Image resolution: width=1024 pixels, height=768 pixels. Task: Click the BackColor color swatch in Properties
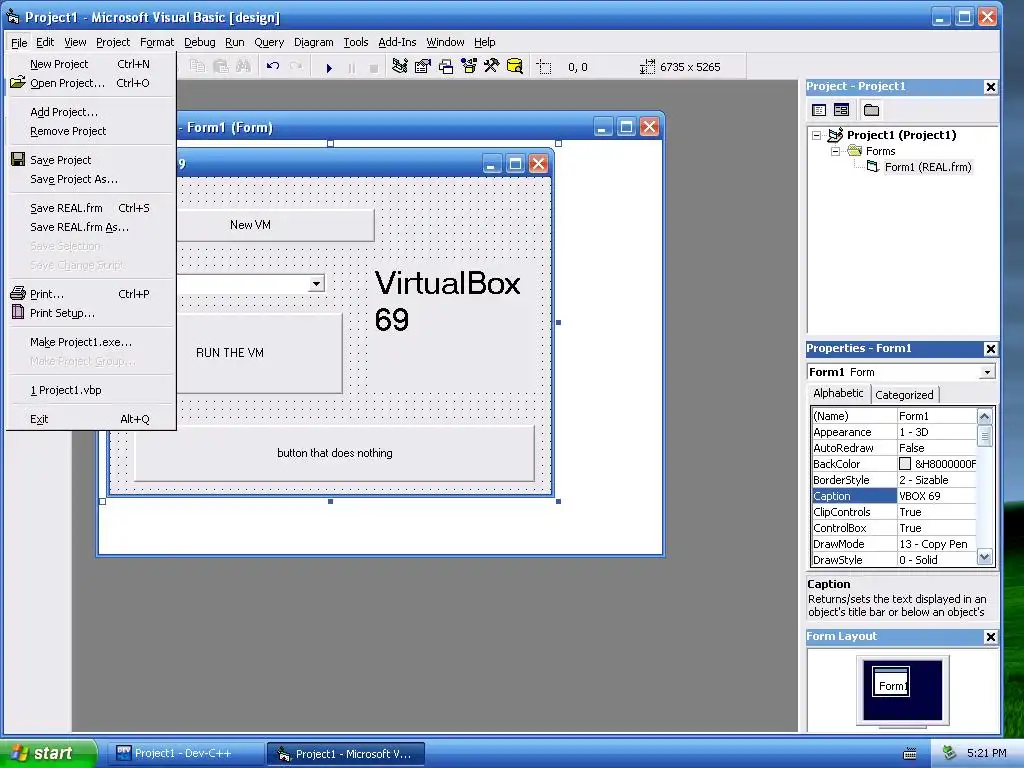click(905, 464)
